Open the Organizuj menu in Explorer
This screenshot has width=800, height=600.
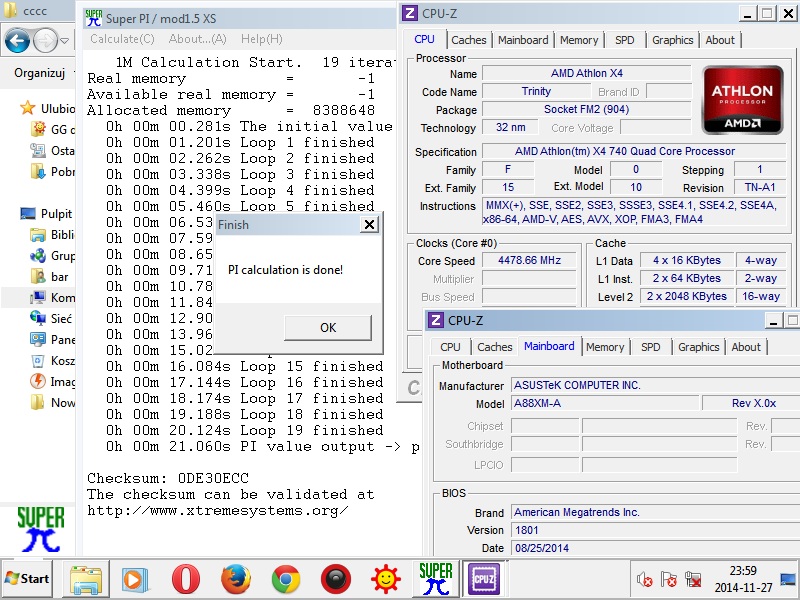click(39, 73)
